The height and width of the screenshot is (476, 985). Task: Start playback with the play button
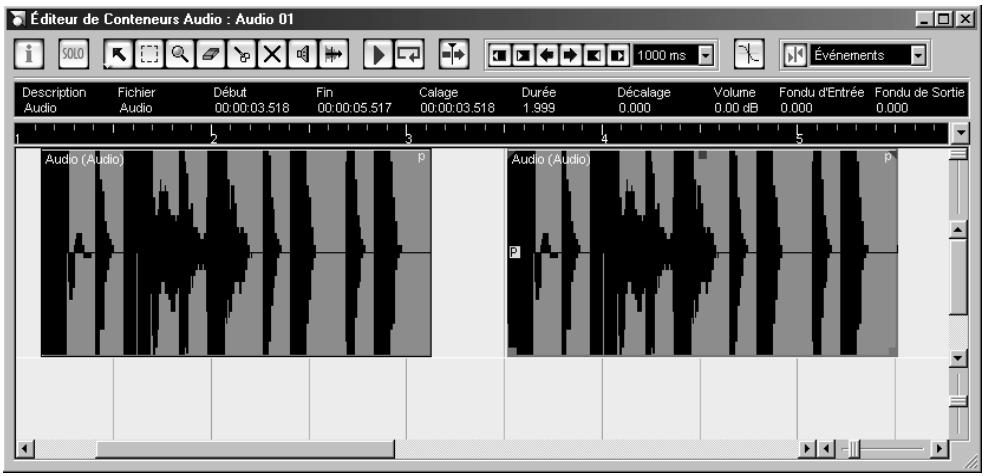point(378,55)
